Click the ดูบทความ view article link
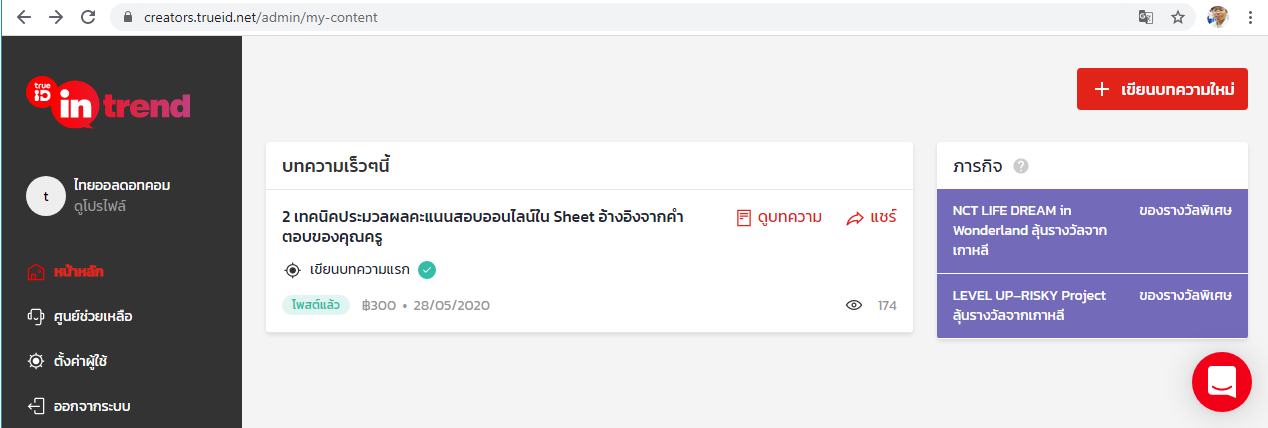This screenshot has width=1268, height=428. coord(779,217)
